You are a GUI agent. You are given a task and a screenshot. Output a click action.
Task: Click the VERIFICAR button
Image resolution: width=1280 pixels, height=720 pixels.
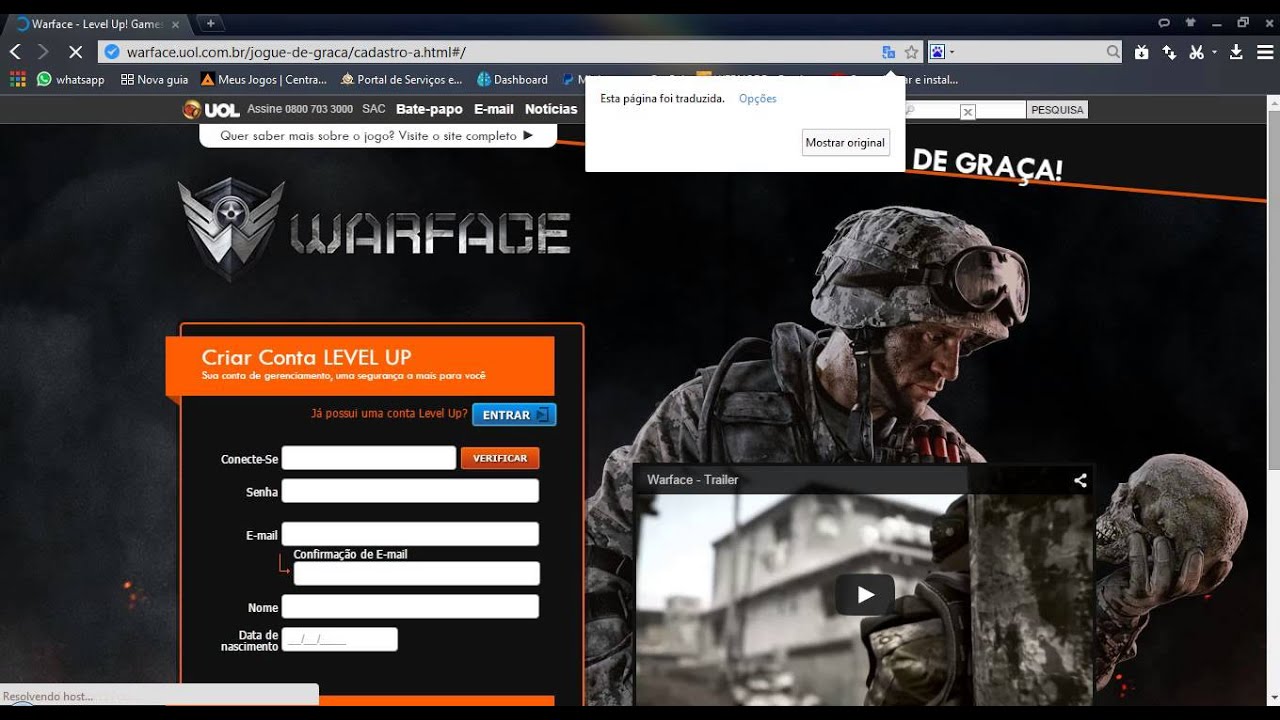(500, 458)
